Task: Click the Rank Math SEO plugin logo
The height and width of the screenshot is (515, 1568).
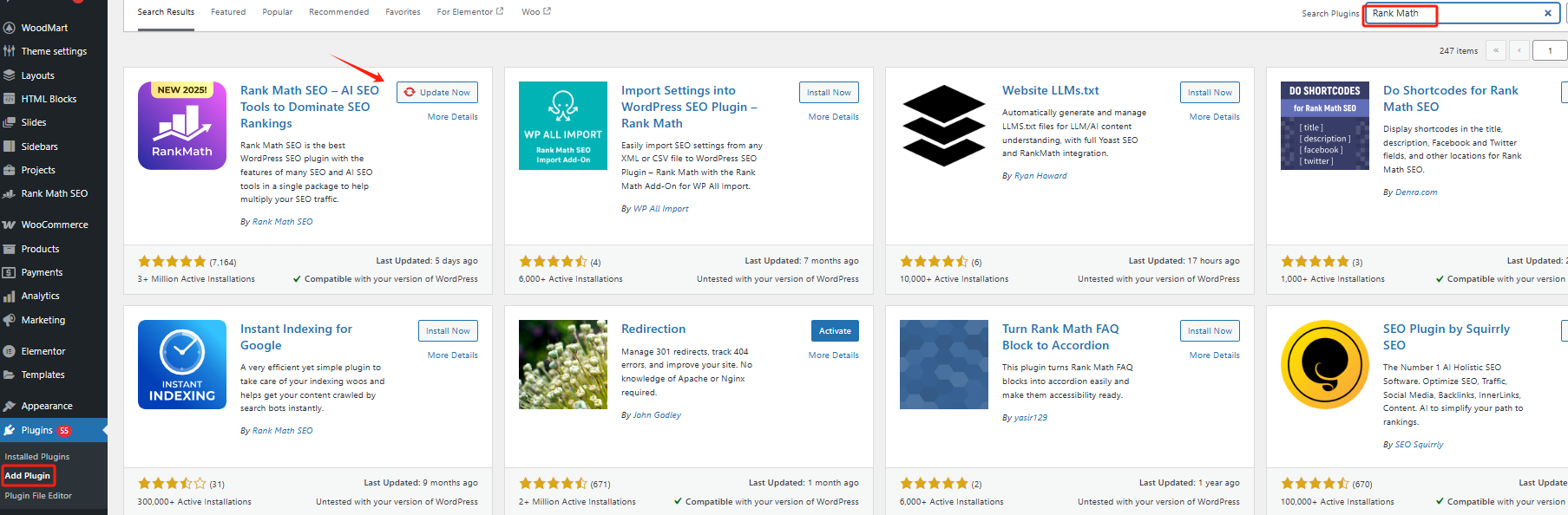Action: pos(182,126)
